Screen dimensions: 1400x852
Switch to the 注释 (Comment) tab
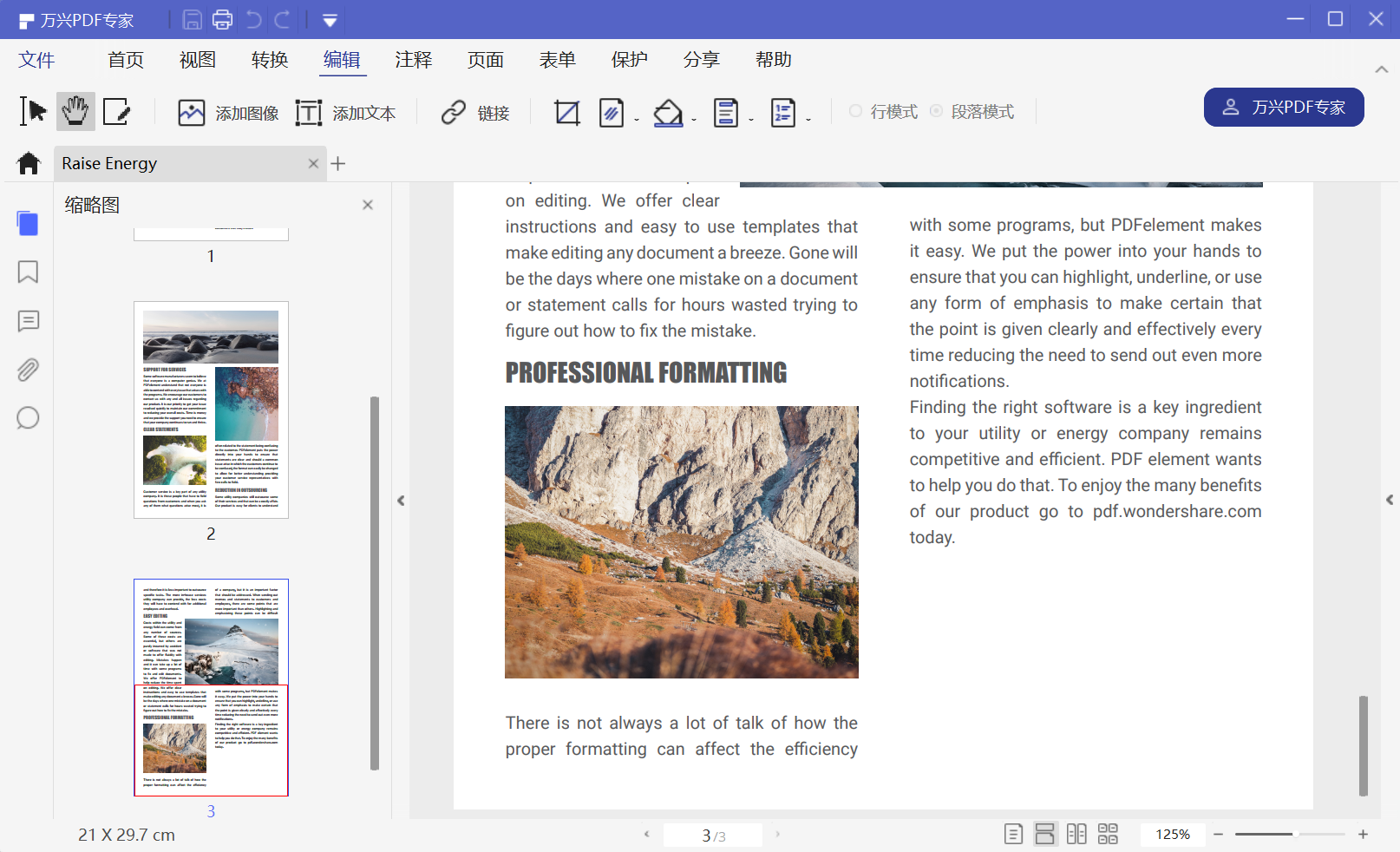coord(413,60)
